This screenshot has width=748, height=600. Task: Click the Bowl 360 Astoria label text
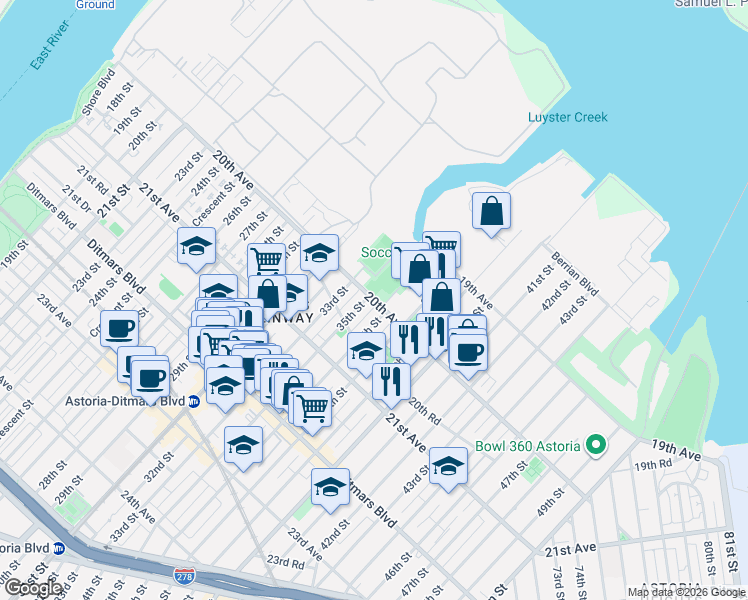pos(528,446)
